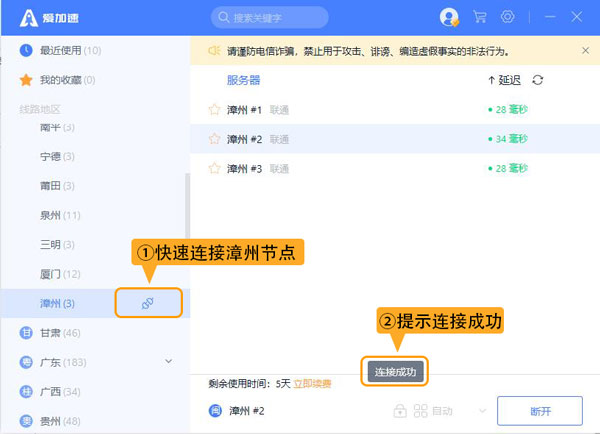Click remaining time text 剩余使用时间

click(239, 384)
